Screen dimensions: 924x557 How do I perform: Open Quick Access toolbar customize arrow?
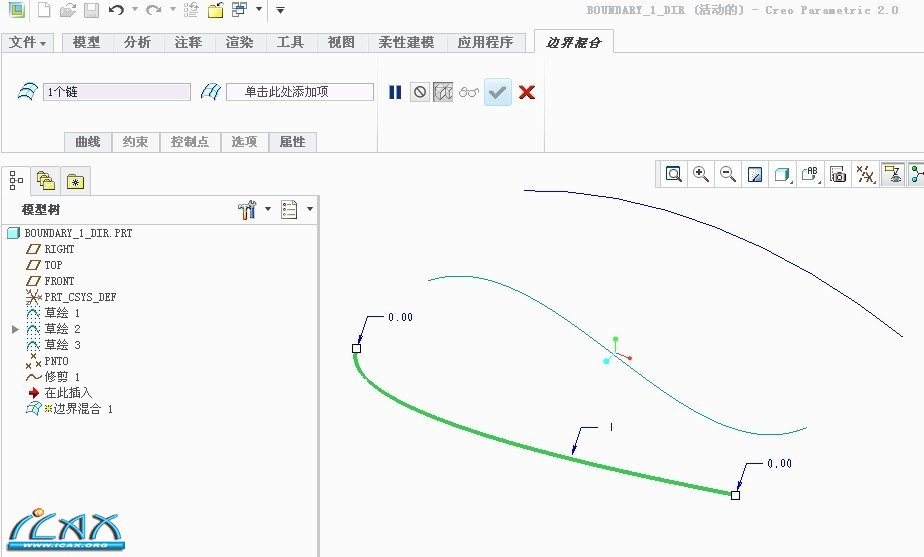click(280, 10)
